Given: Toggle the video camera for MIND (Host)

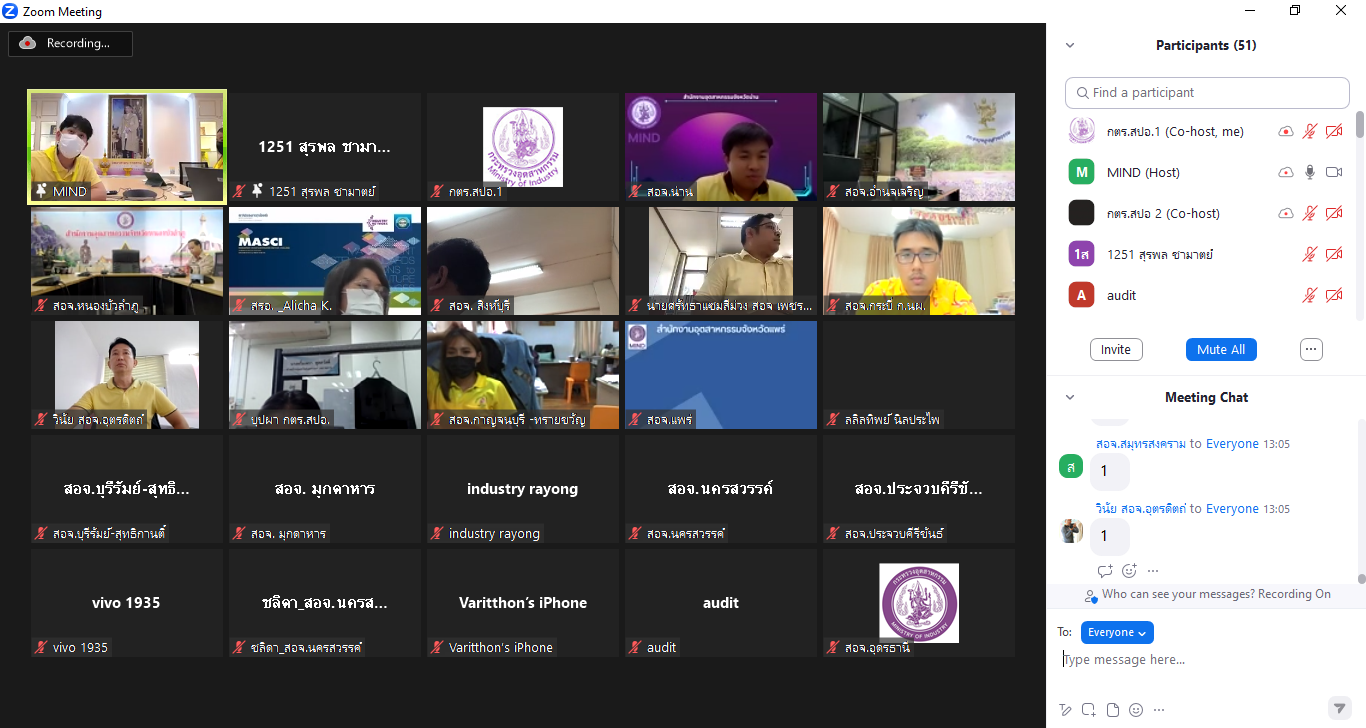Looking at the screenshot, I should pyautogui.click(x=1334, y=172).
